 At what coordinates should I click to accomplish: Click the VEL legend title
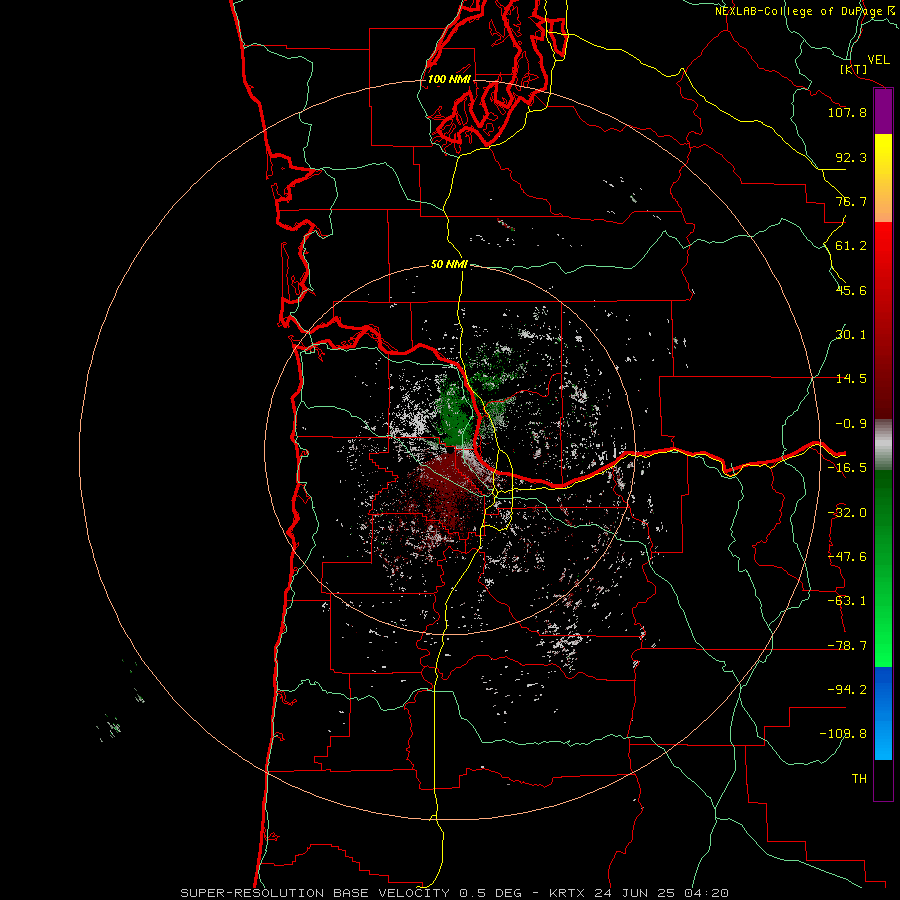[878, 60]
